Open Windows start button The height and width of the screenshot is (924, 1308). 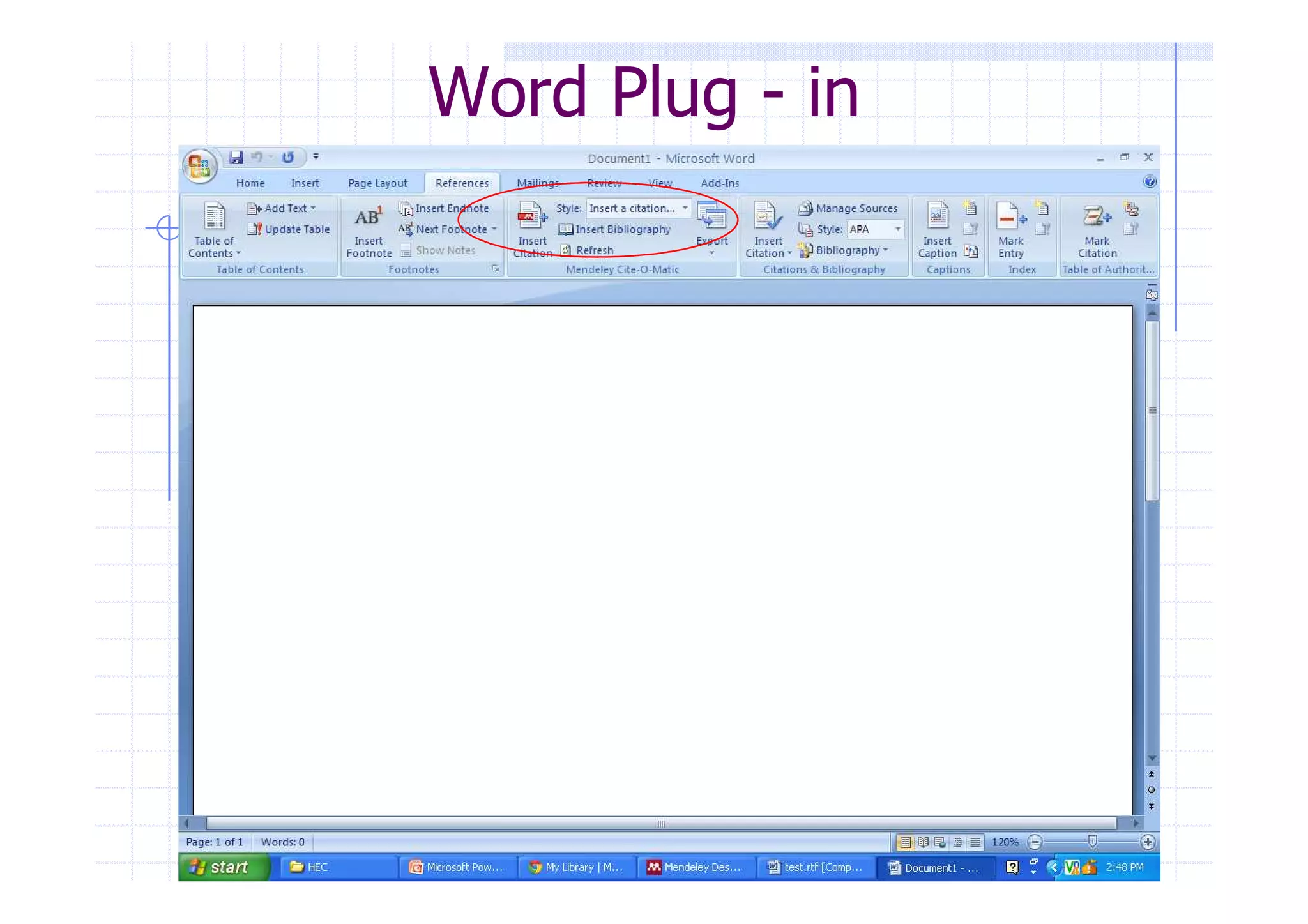224,867
